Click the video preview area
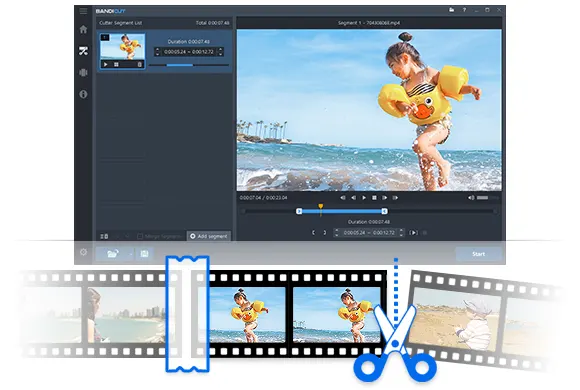Image resolution: width=580 pixels, height=390 pixels. (x=369, y=110)
